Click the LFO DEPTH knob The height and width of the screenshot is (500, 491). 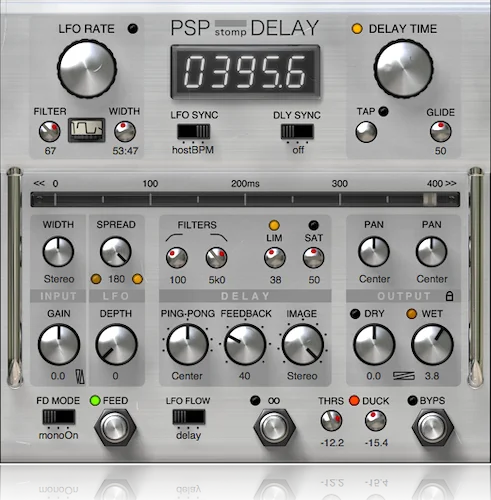pyautogui.click(x=116, y=345)
